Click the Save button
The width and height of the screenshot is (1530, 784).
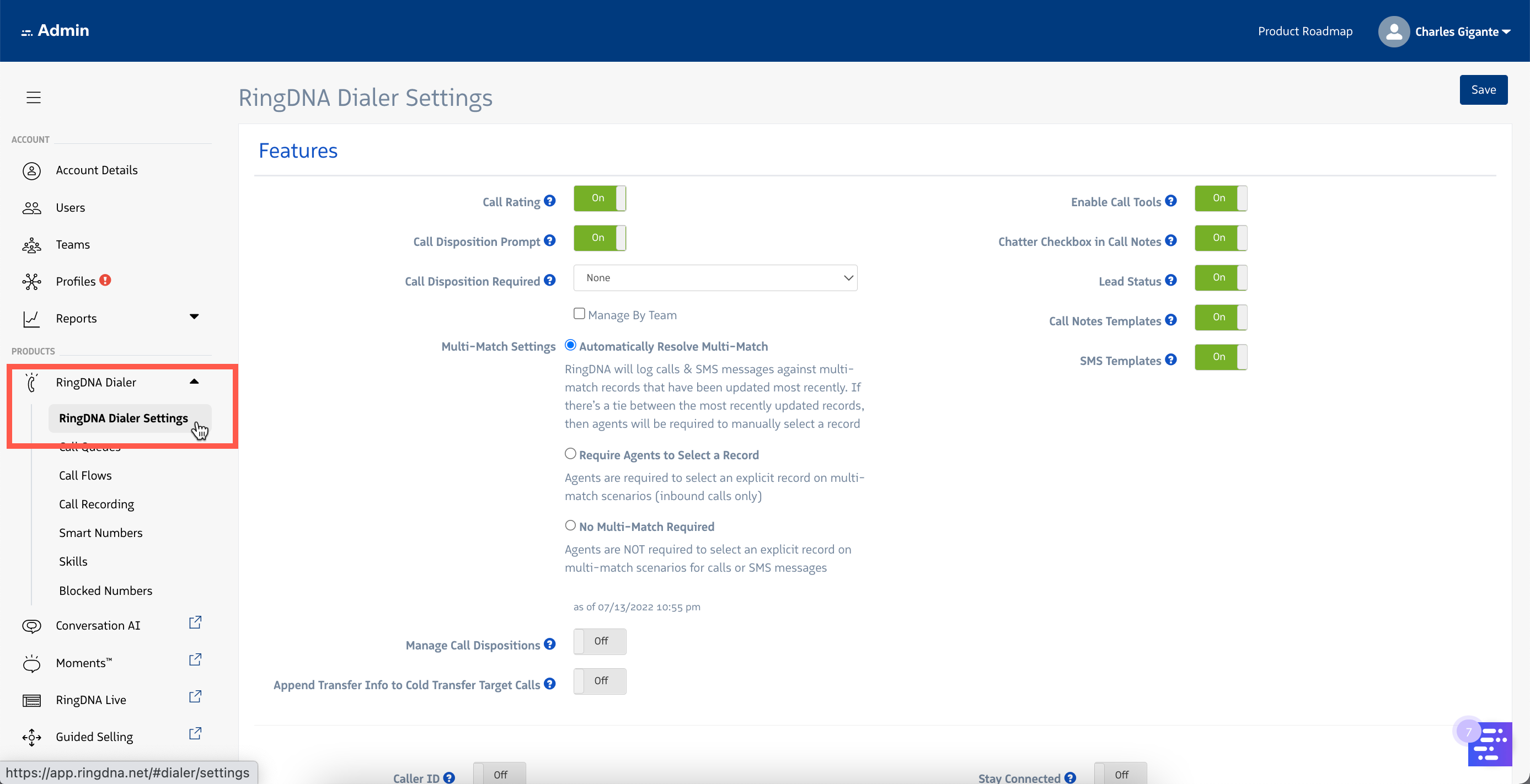click(x=1483, y=90)
